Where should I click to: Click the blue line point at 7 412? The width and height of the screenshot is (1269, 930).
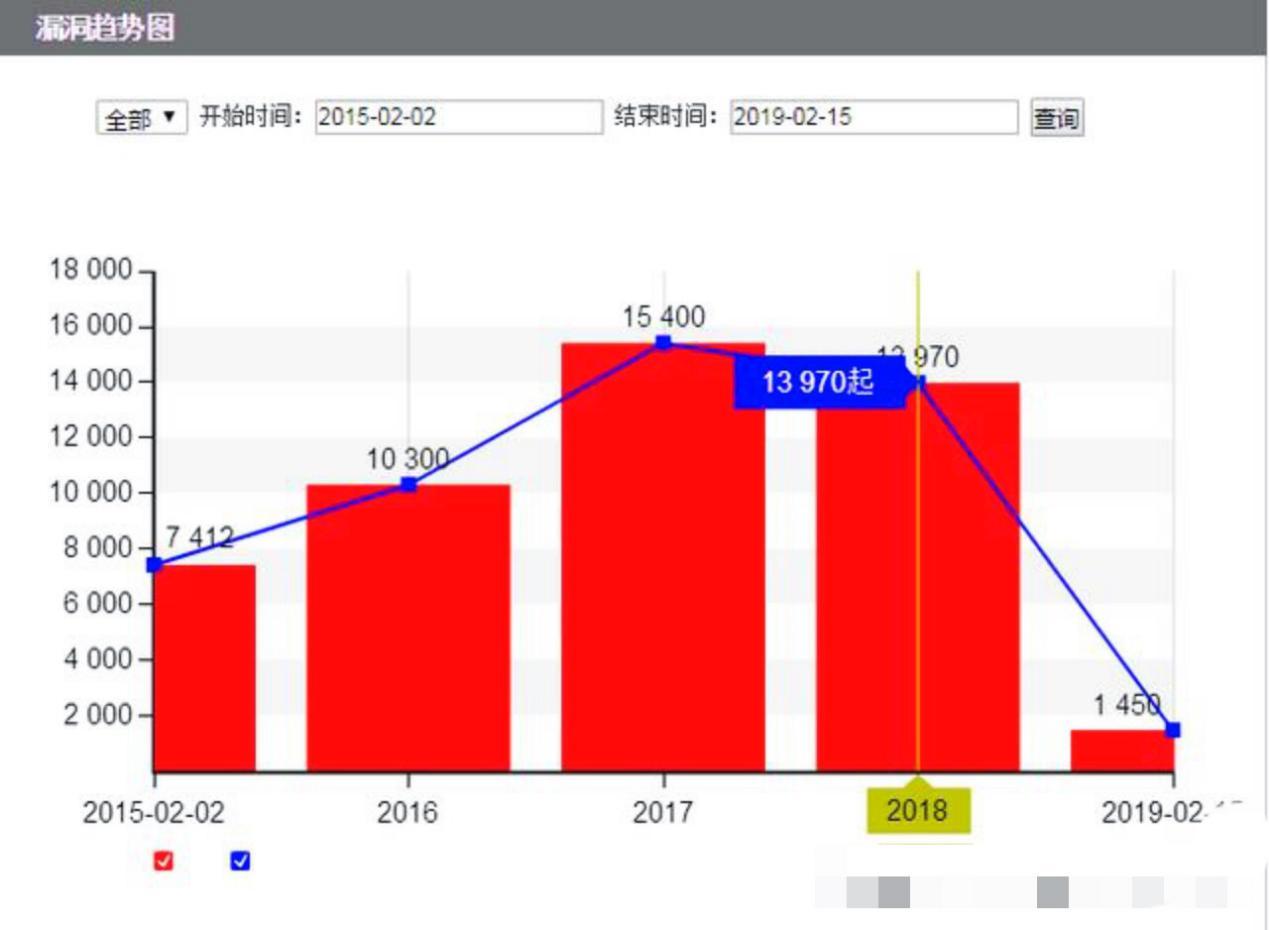(x=154, y=565)
